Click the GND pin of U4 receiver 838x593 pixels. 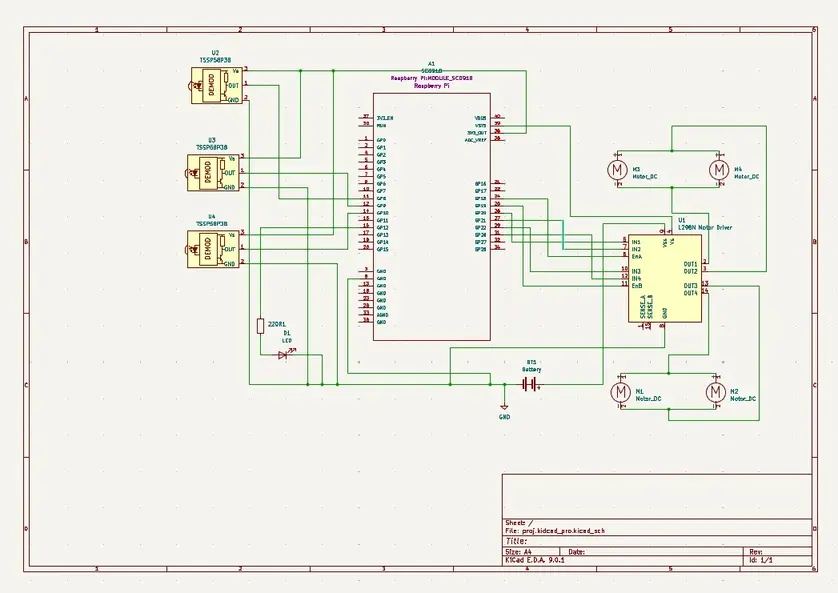[x=229, y=264]
